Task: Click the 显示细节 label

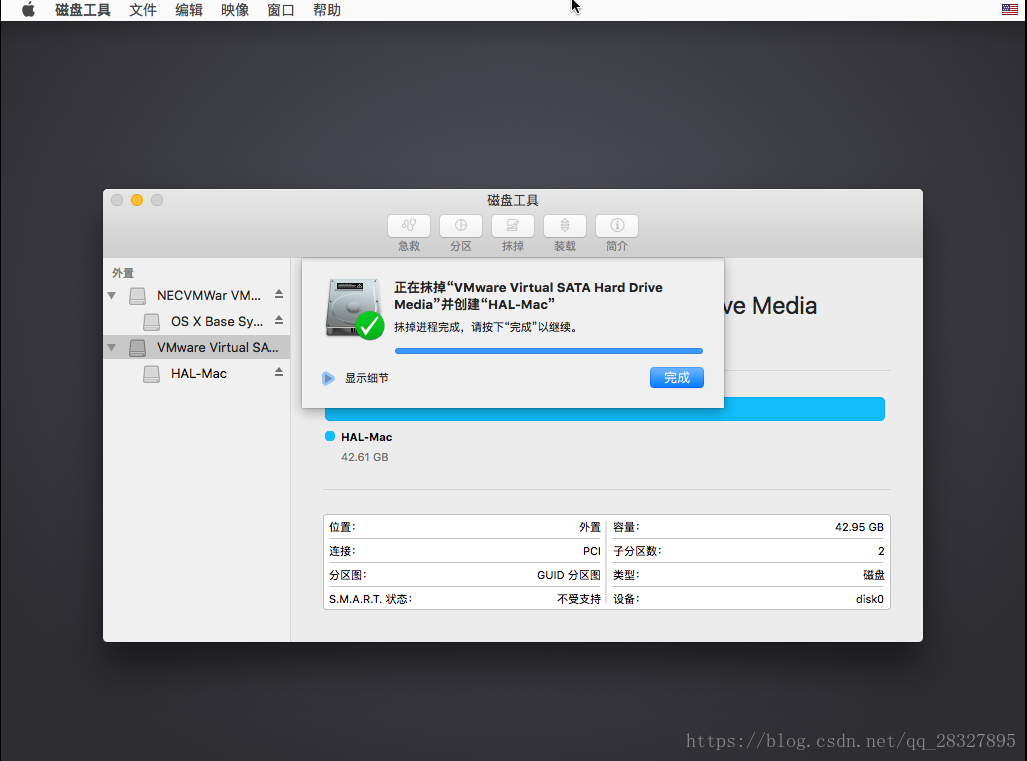Action: point(367,379)
